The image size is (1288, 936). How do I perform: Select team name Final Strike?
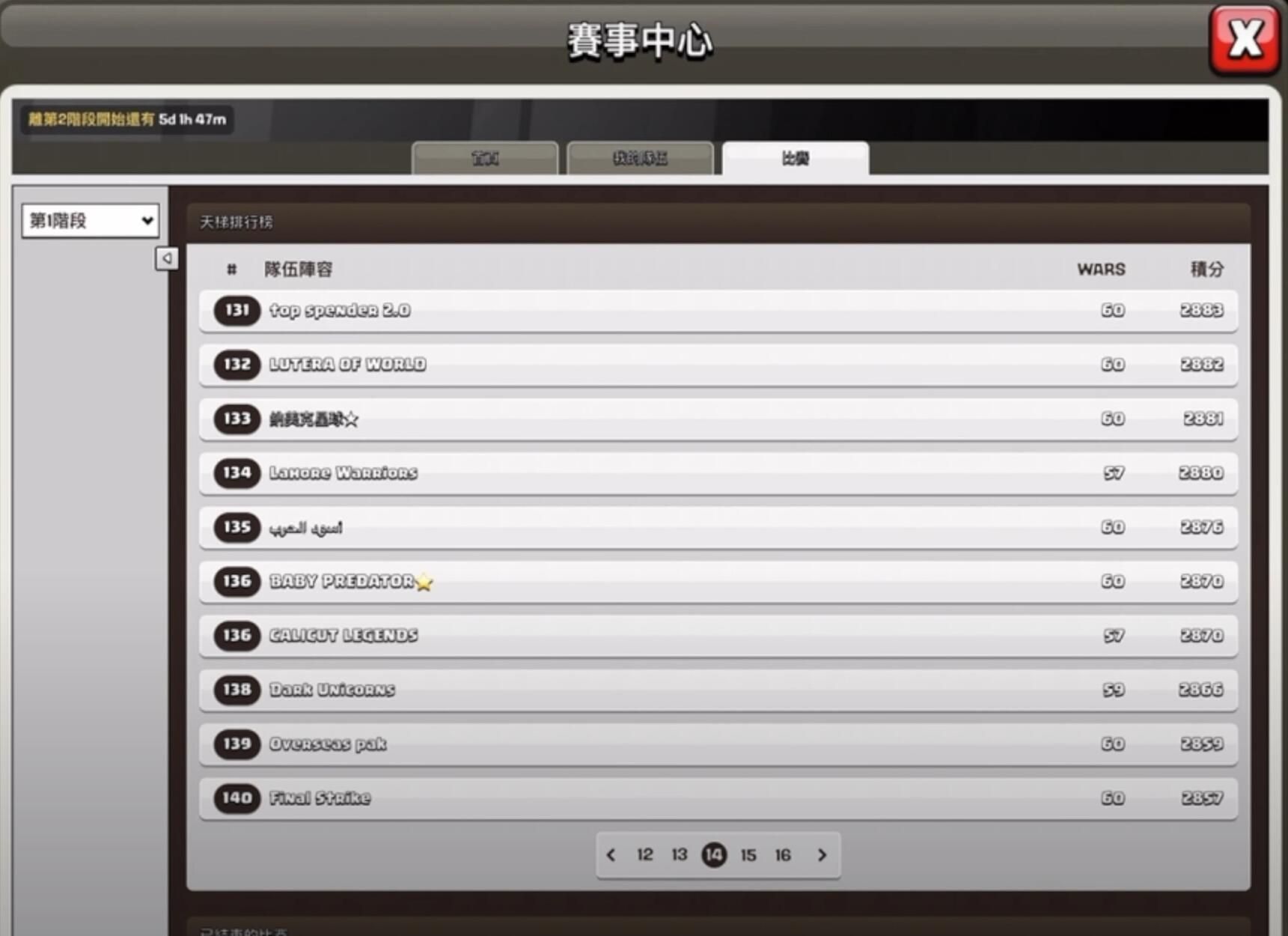coord(320,798)
